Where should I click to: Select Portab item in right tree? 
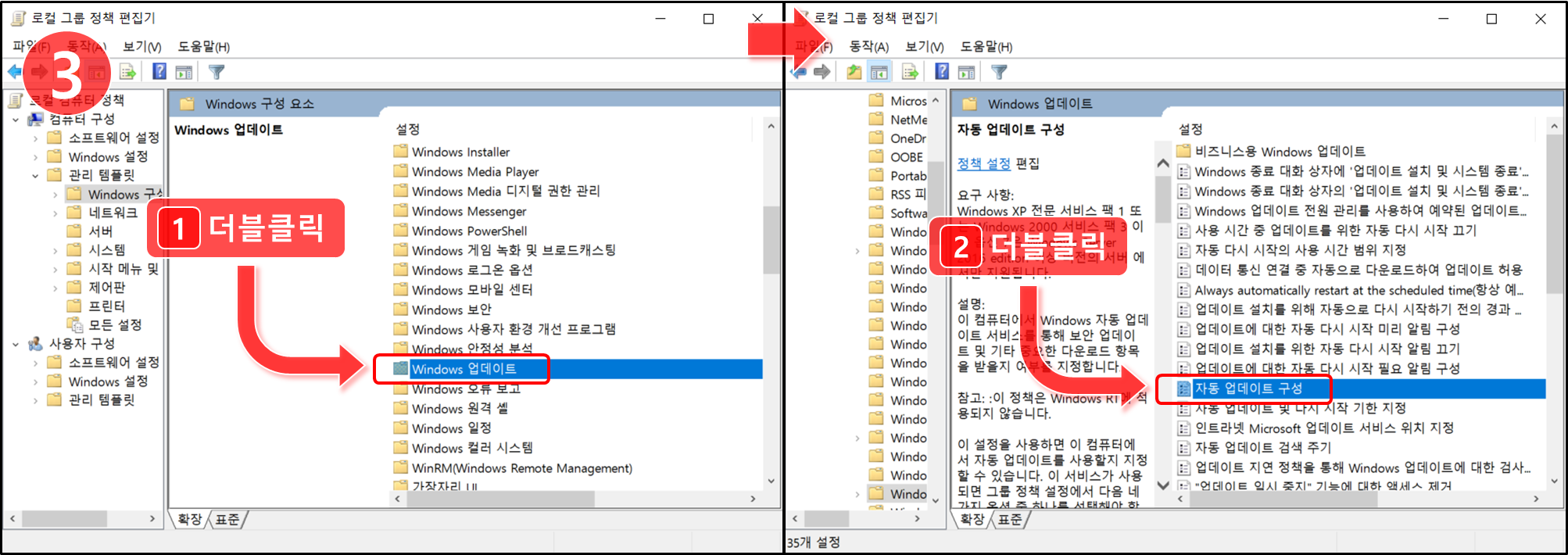[x=908, y=176]
